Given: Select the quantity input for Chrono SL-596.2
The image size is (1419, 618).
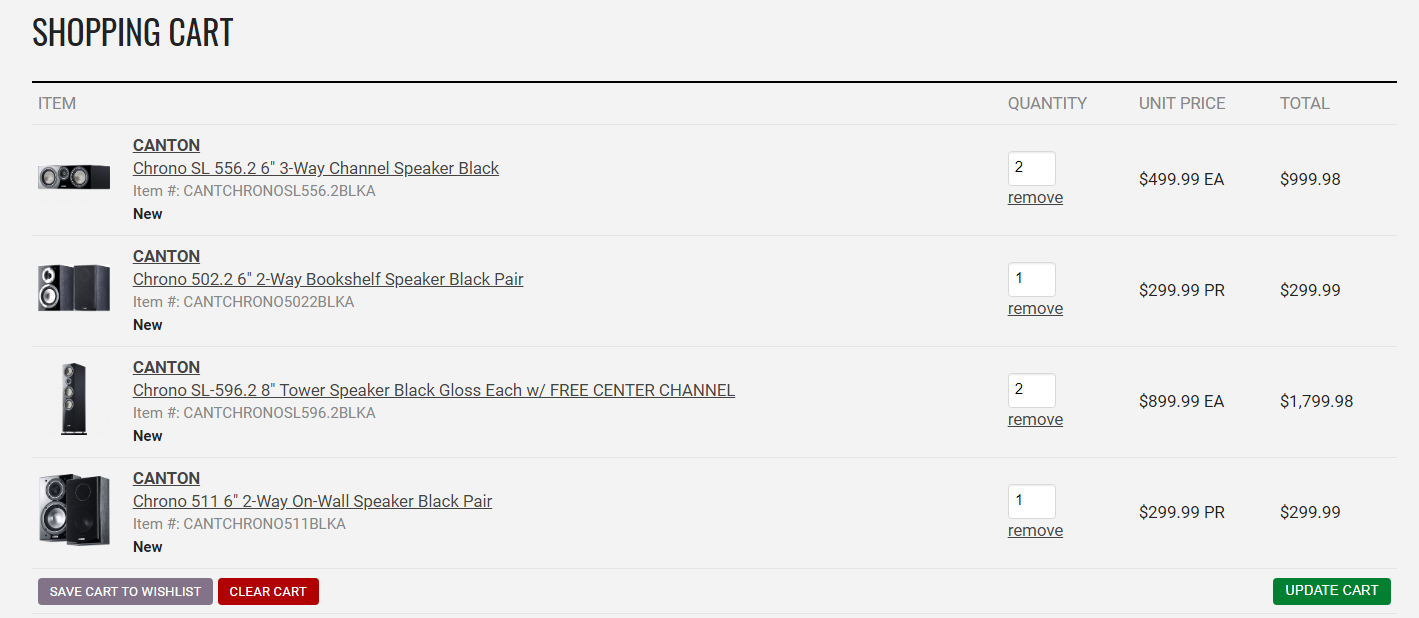Looking at the screenshot, I should (1031, 390).
